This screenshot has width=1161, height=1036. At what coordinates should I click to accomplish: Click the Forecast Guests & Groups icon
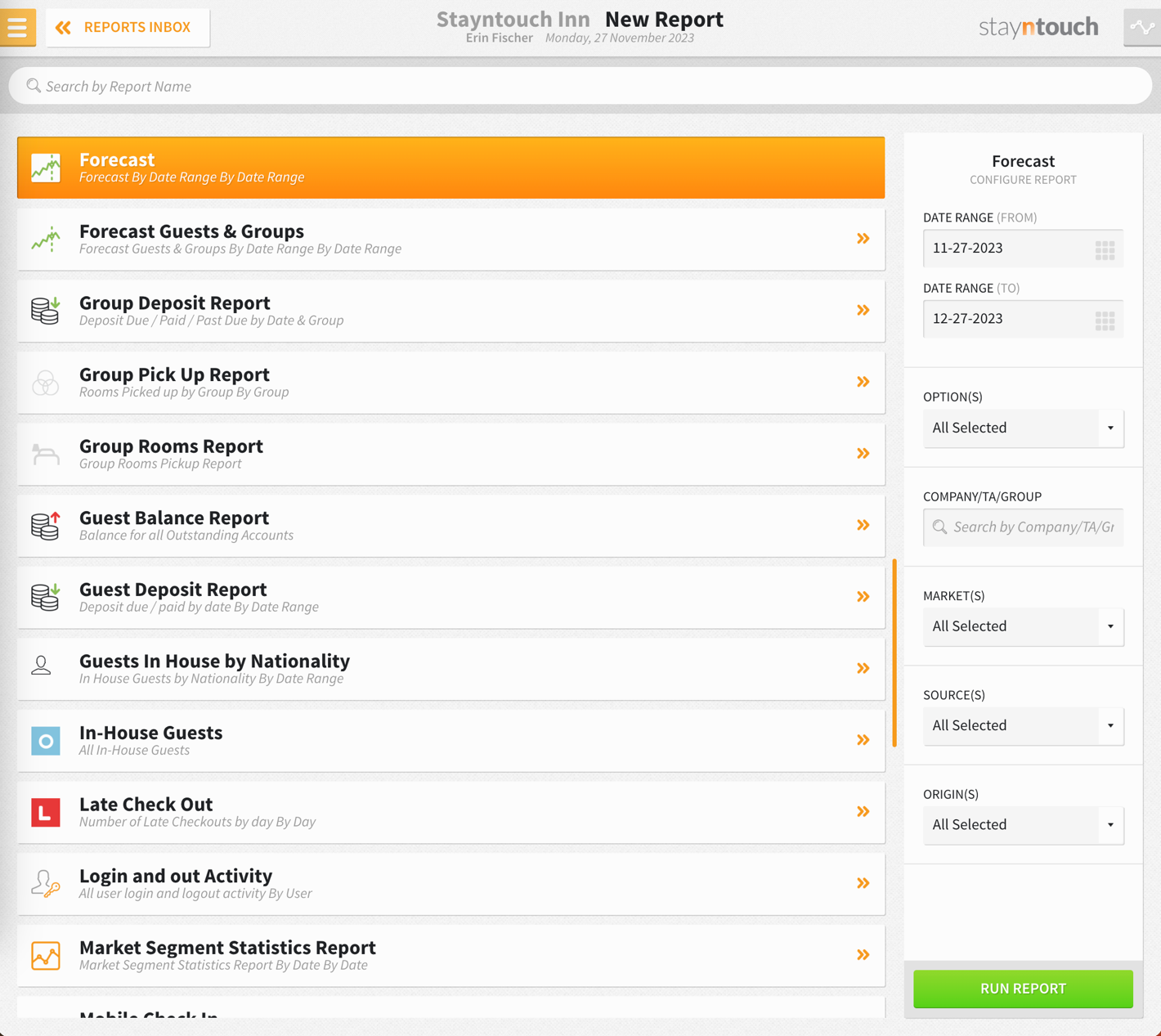(46, 239)
